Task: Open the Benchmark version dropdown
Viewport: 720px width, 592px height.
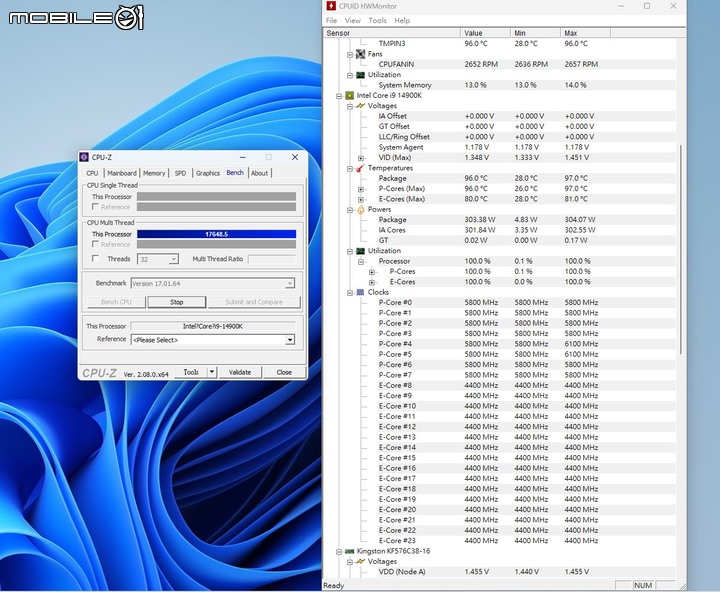Action: coord(289,284)
